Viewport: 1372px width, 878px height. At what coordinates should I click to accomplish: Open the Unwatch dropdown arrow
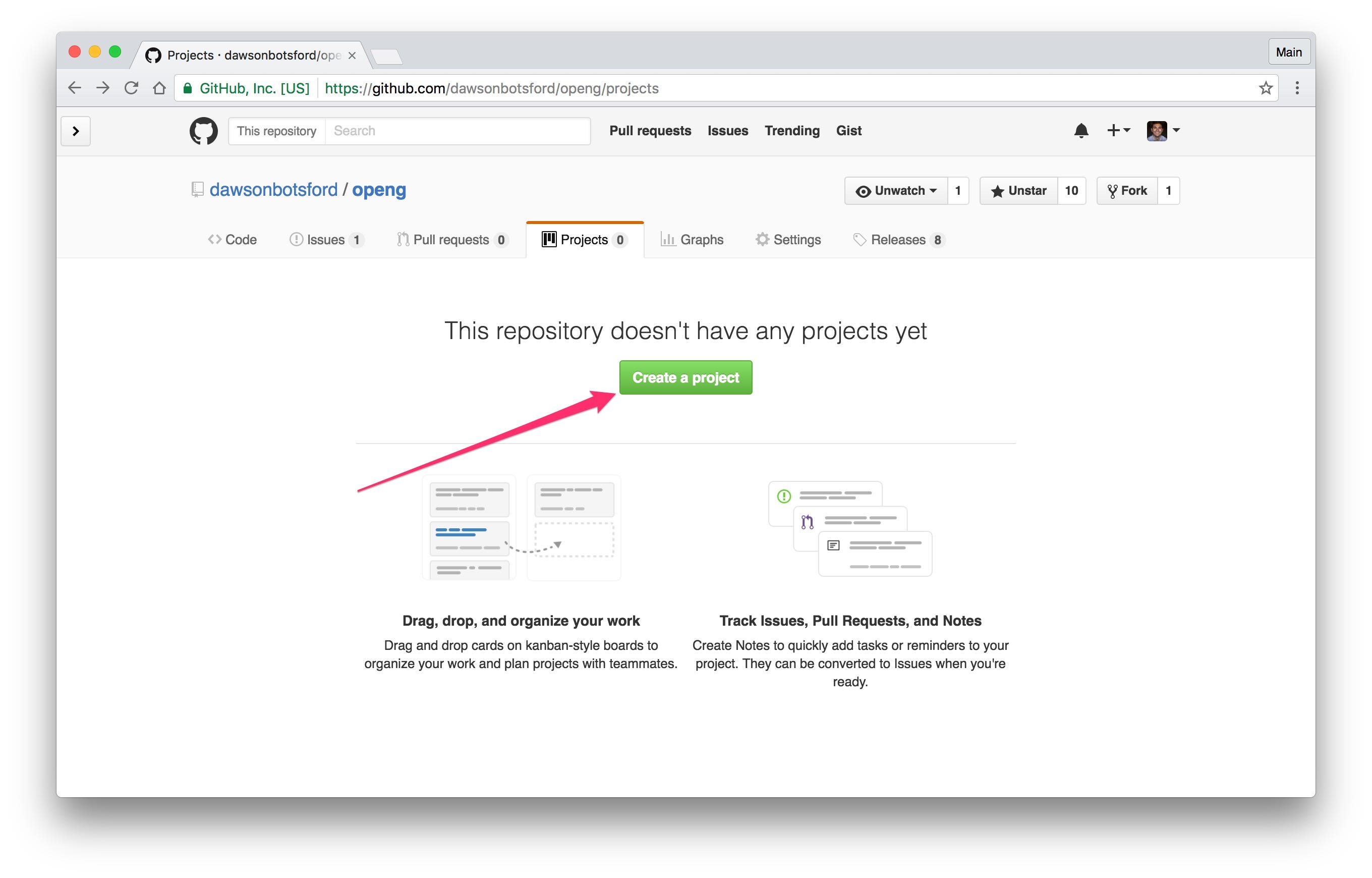933,191
